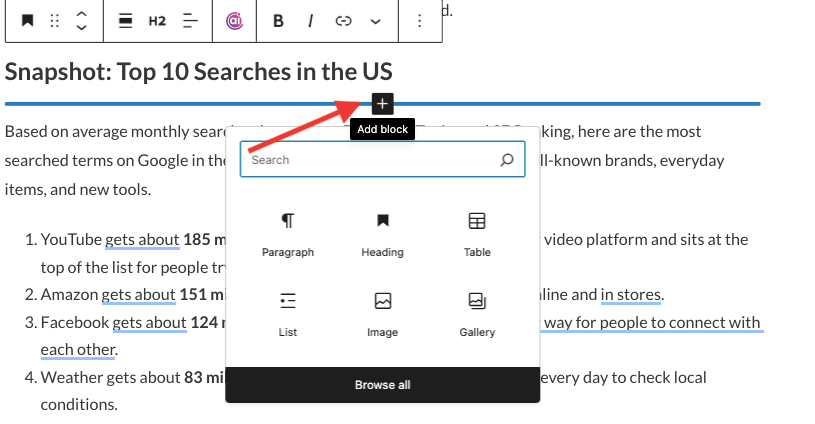Insert a link with the link icon
Viewport: 815px width, 424px height.
pos(343,21)
